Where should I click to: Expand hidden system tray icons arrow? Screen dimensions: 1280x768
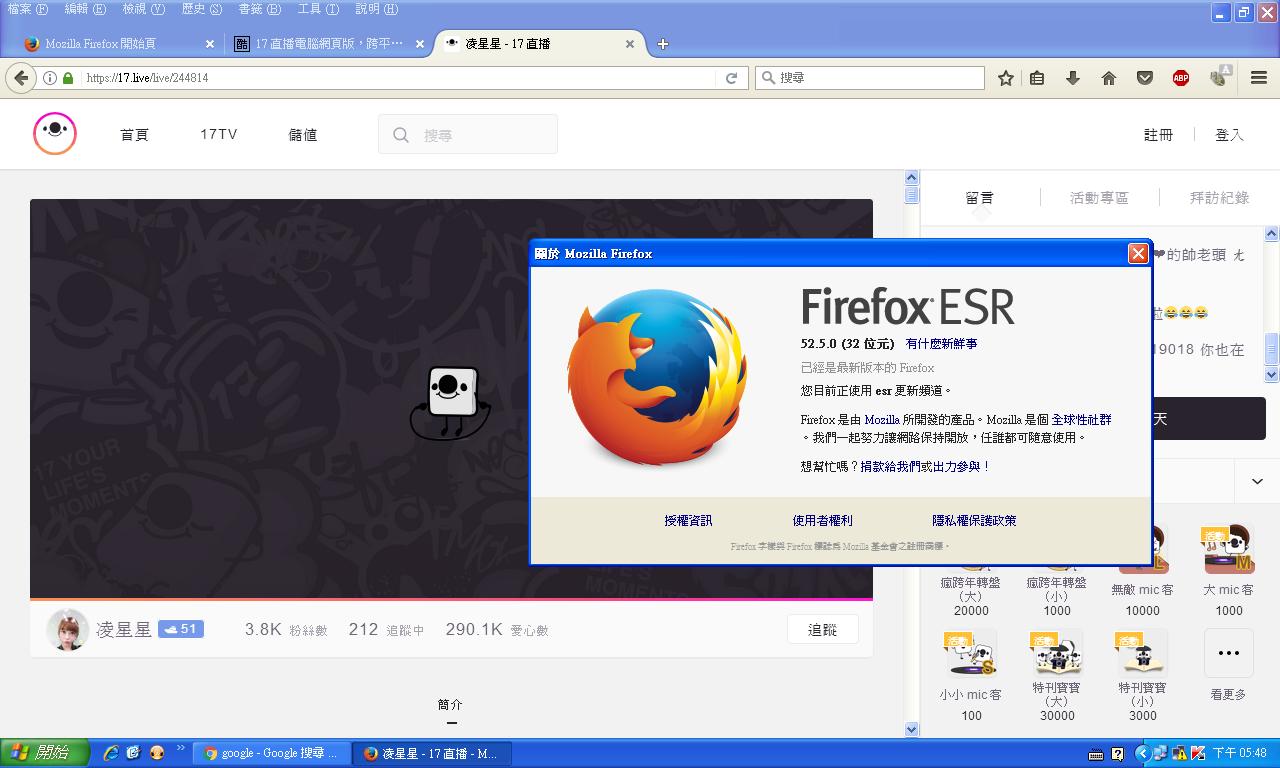(x=1141, y=753)
